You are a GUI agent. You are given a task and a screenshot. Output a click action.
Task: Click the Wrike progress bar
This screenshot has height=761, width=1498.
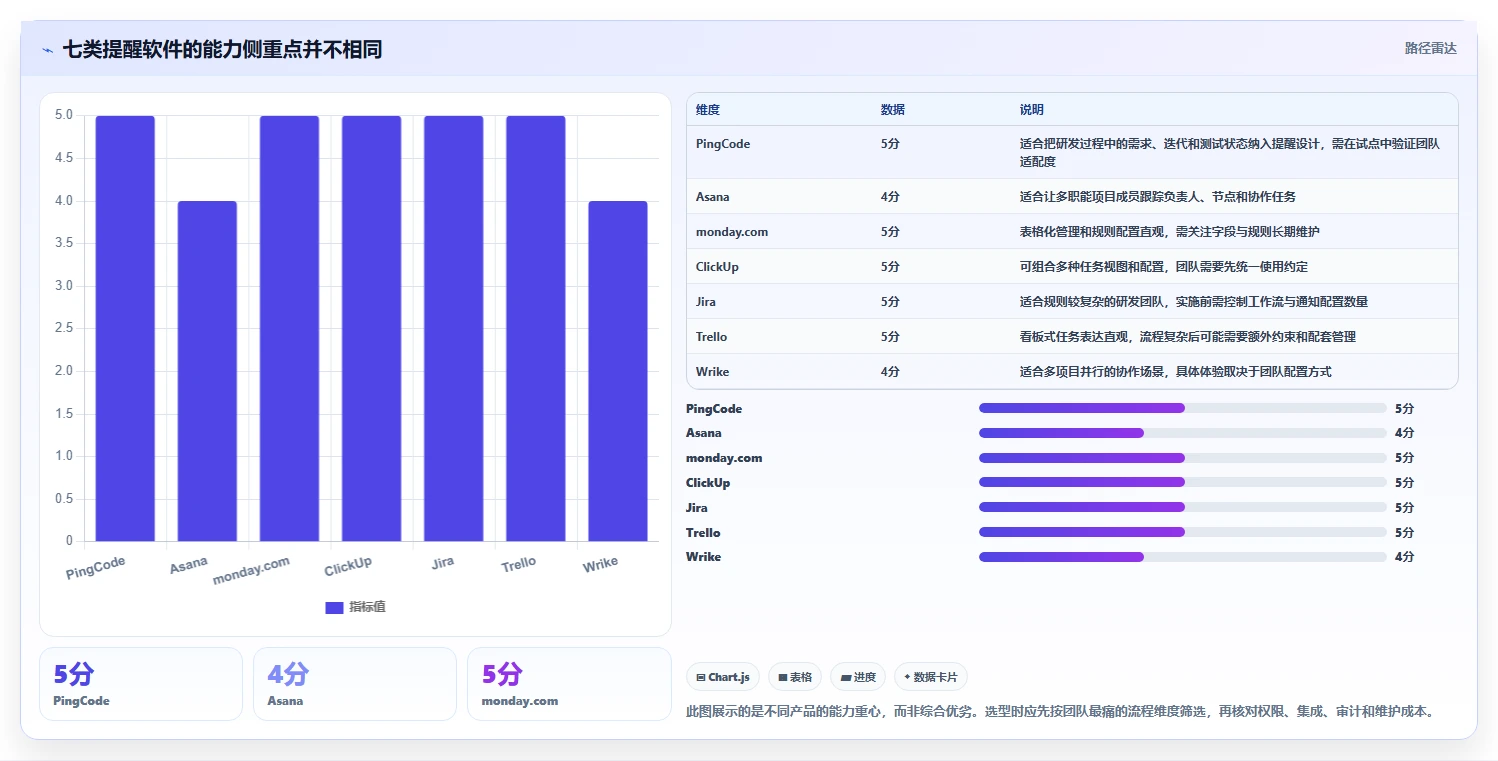pos(1183,557)
